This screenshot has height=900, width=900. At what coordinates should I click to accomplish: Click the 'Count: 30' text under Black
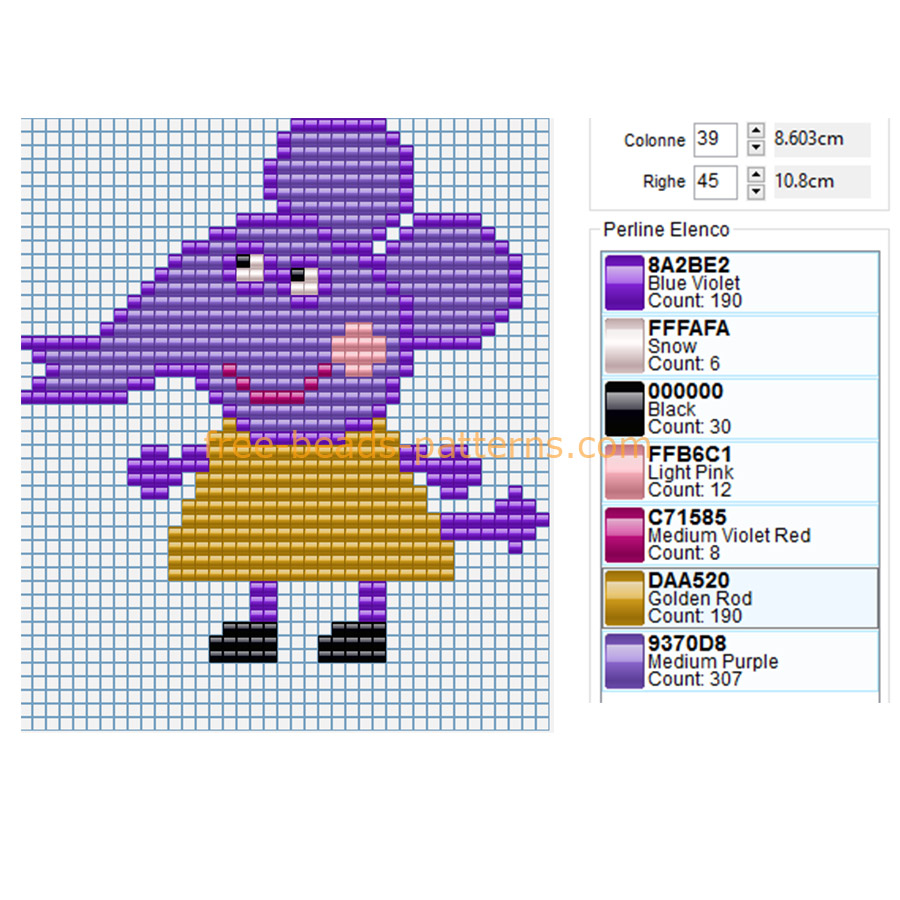(x=689, y=427)
